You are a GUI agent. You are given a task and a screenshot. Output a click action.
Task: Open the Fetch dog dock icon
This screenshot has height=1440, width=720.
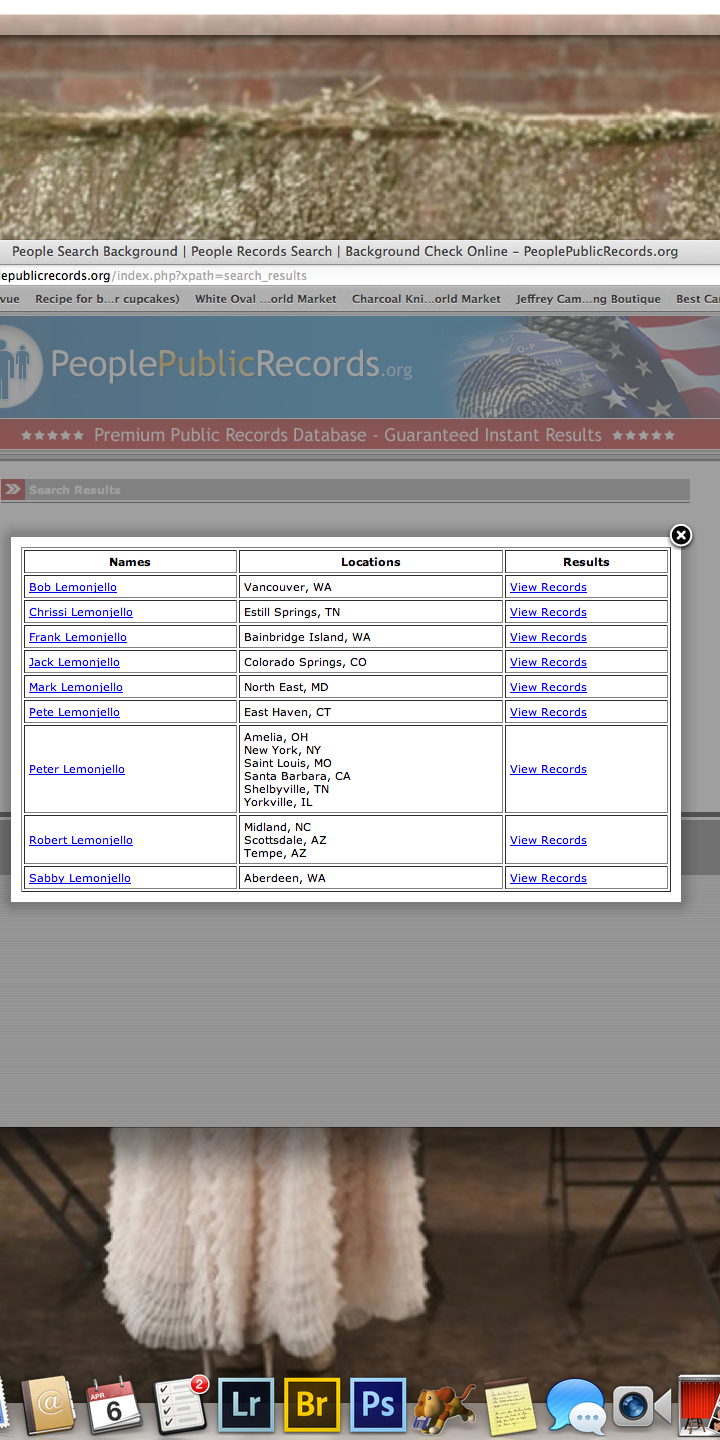pos(444,1407)
